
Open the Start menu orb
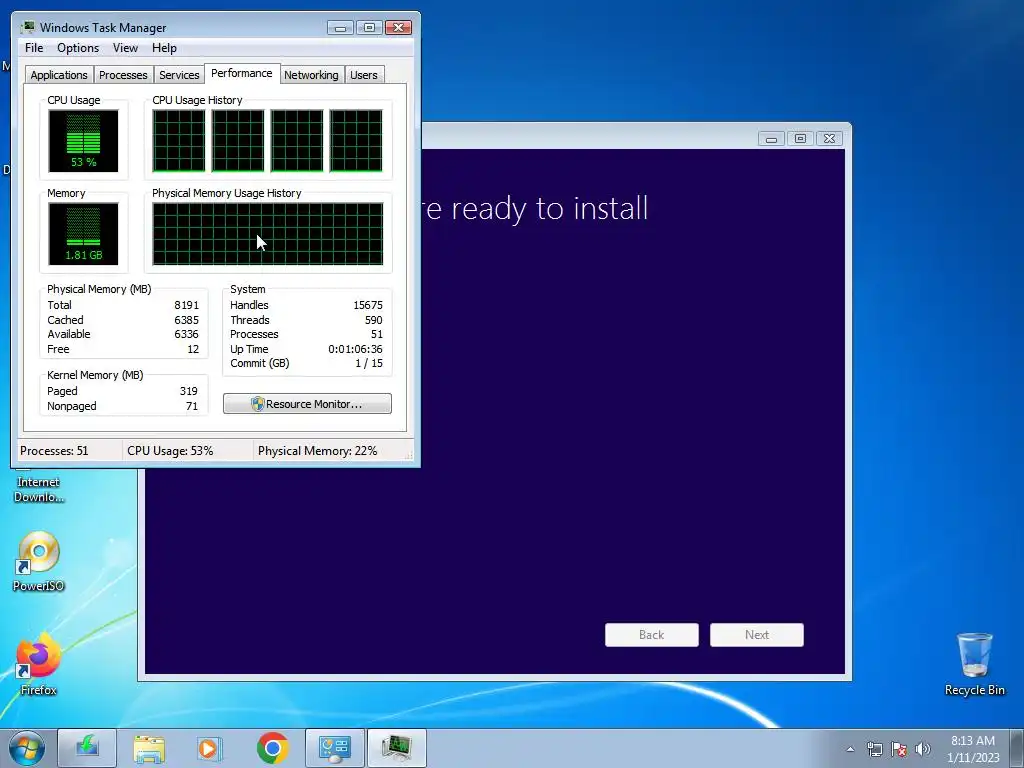pos(27,748)
